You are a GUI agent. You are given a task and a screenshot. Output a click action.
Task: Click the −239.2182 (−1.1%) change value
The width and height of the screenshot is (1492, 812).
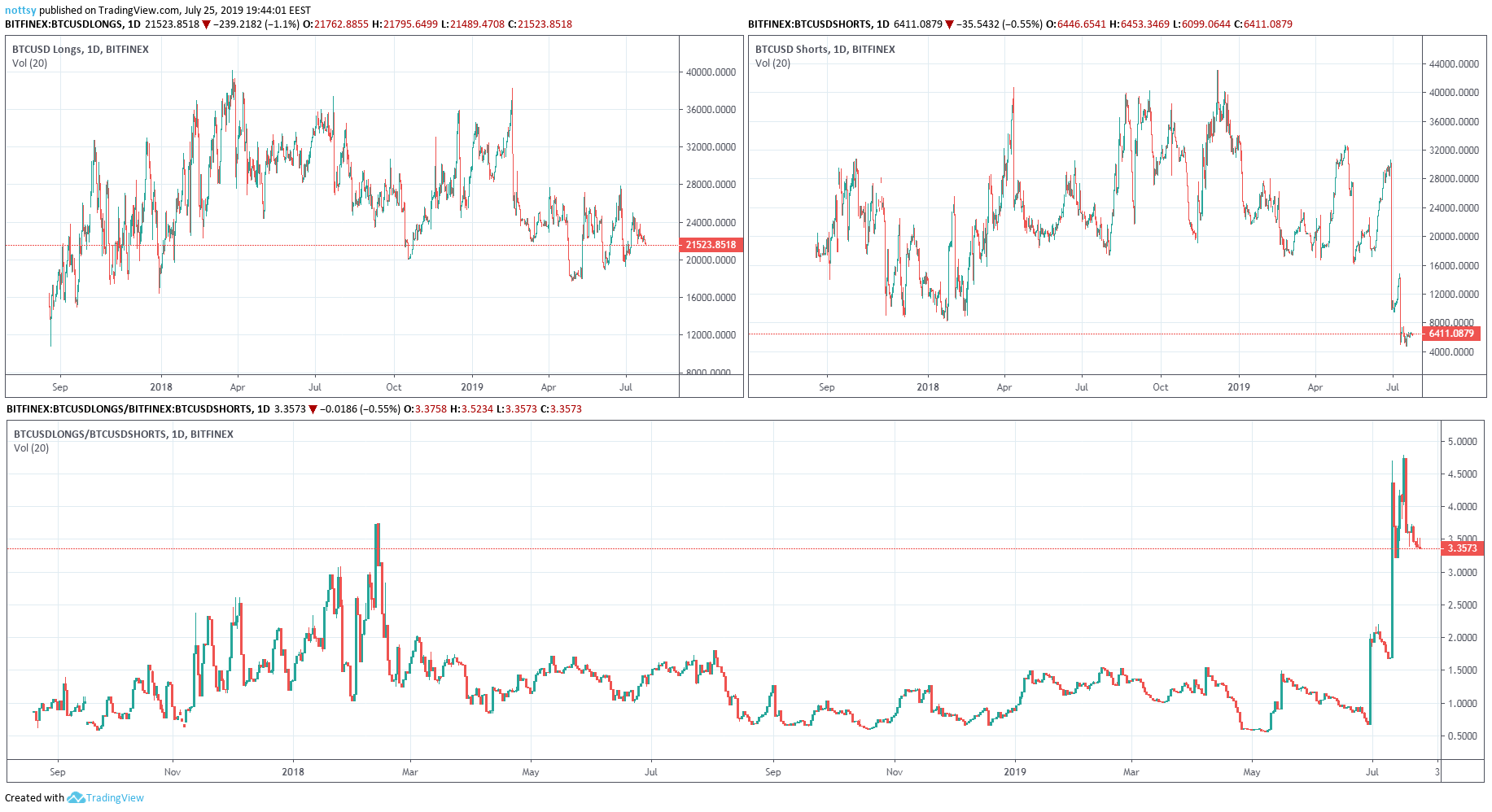pyautogui.click(x=256, y=24)
